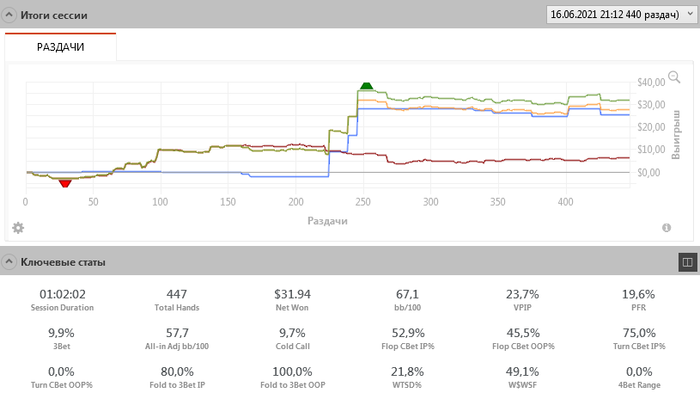Collapse the Итоги сессии section

(x=8, y=15)
